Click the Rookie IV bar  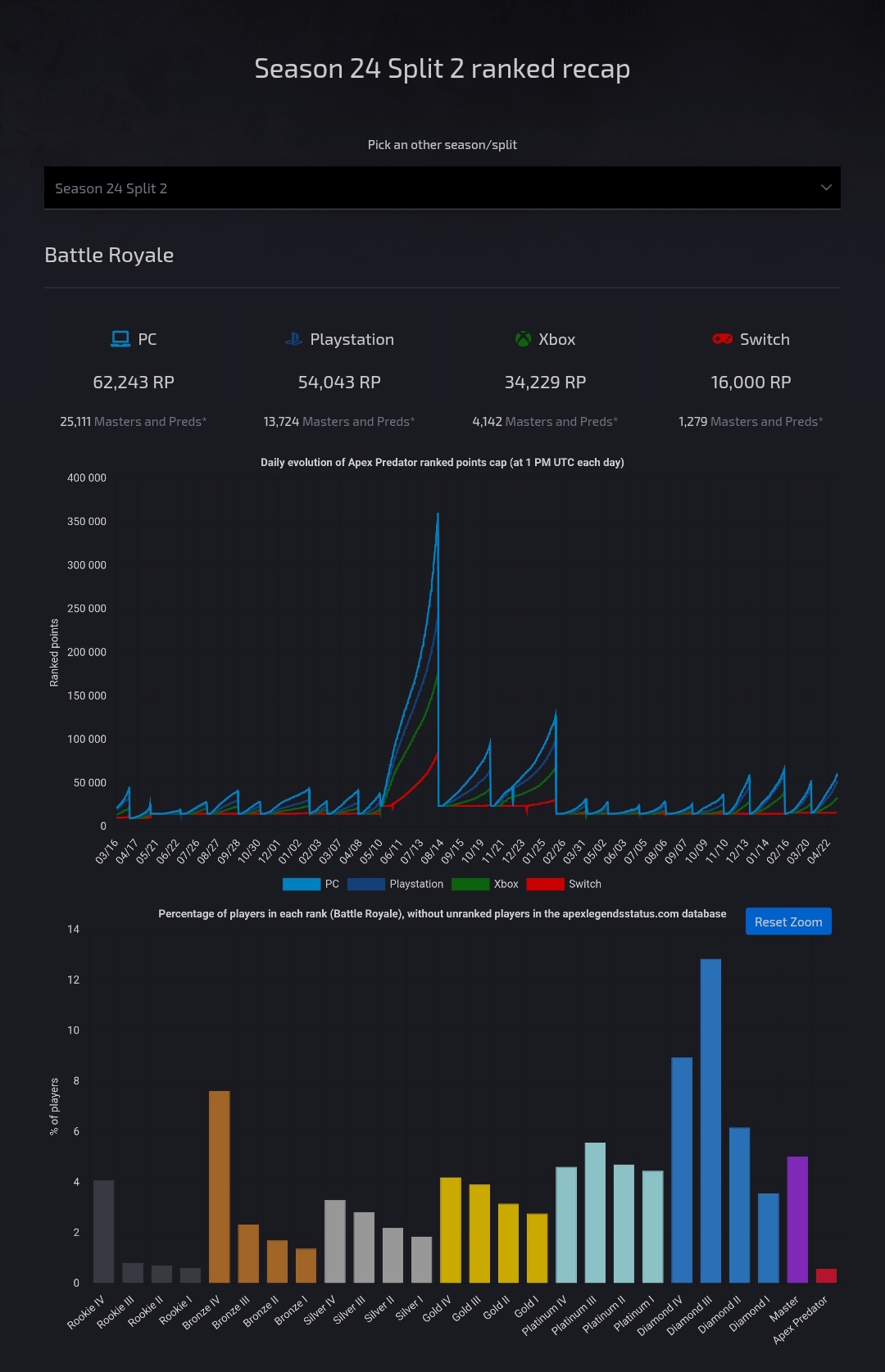(103, 1231)
